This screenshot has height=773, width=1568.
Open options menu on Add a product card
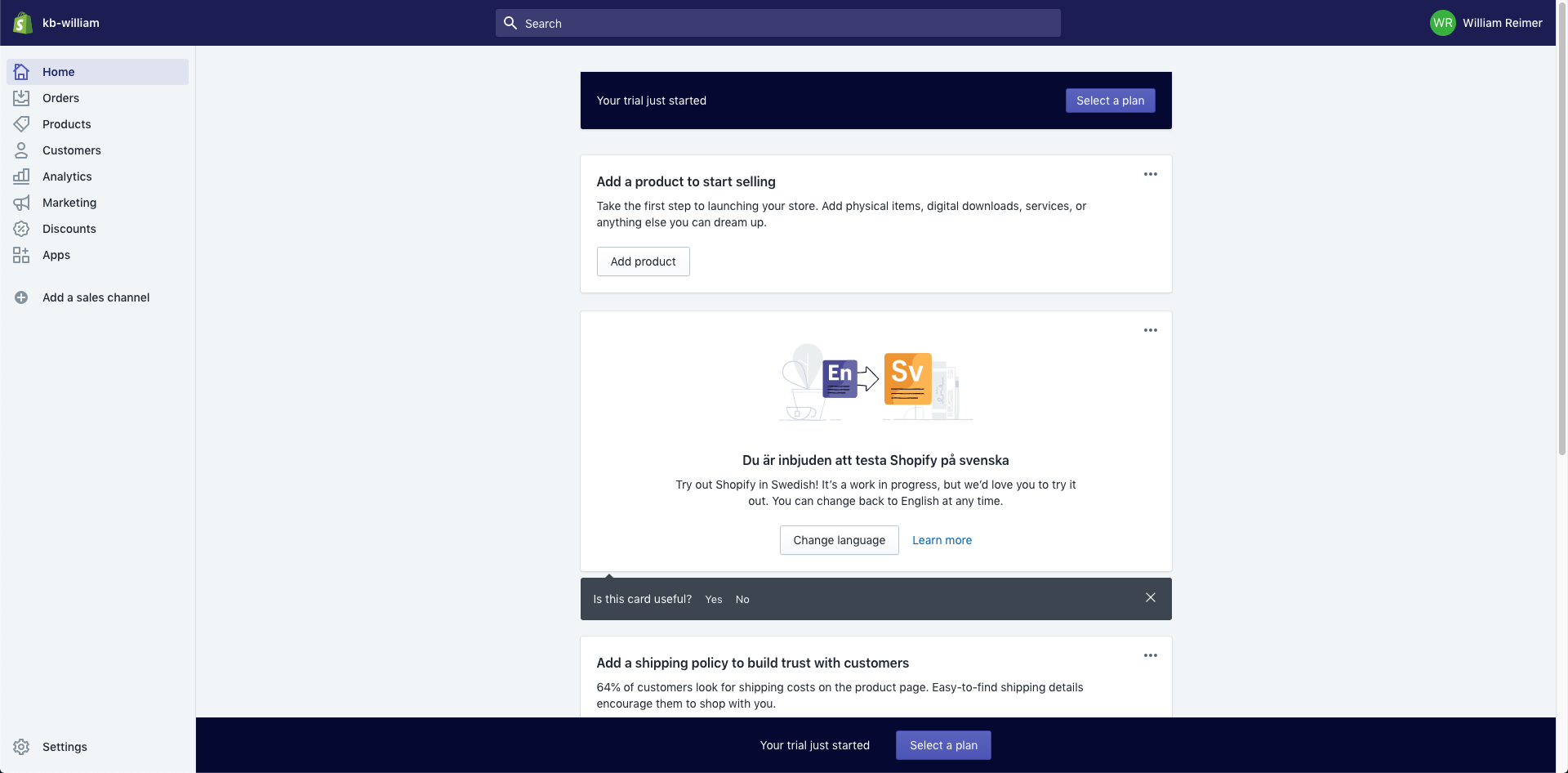coord(1150,174)
